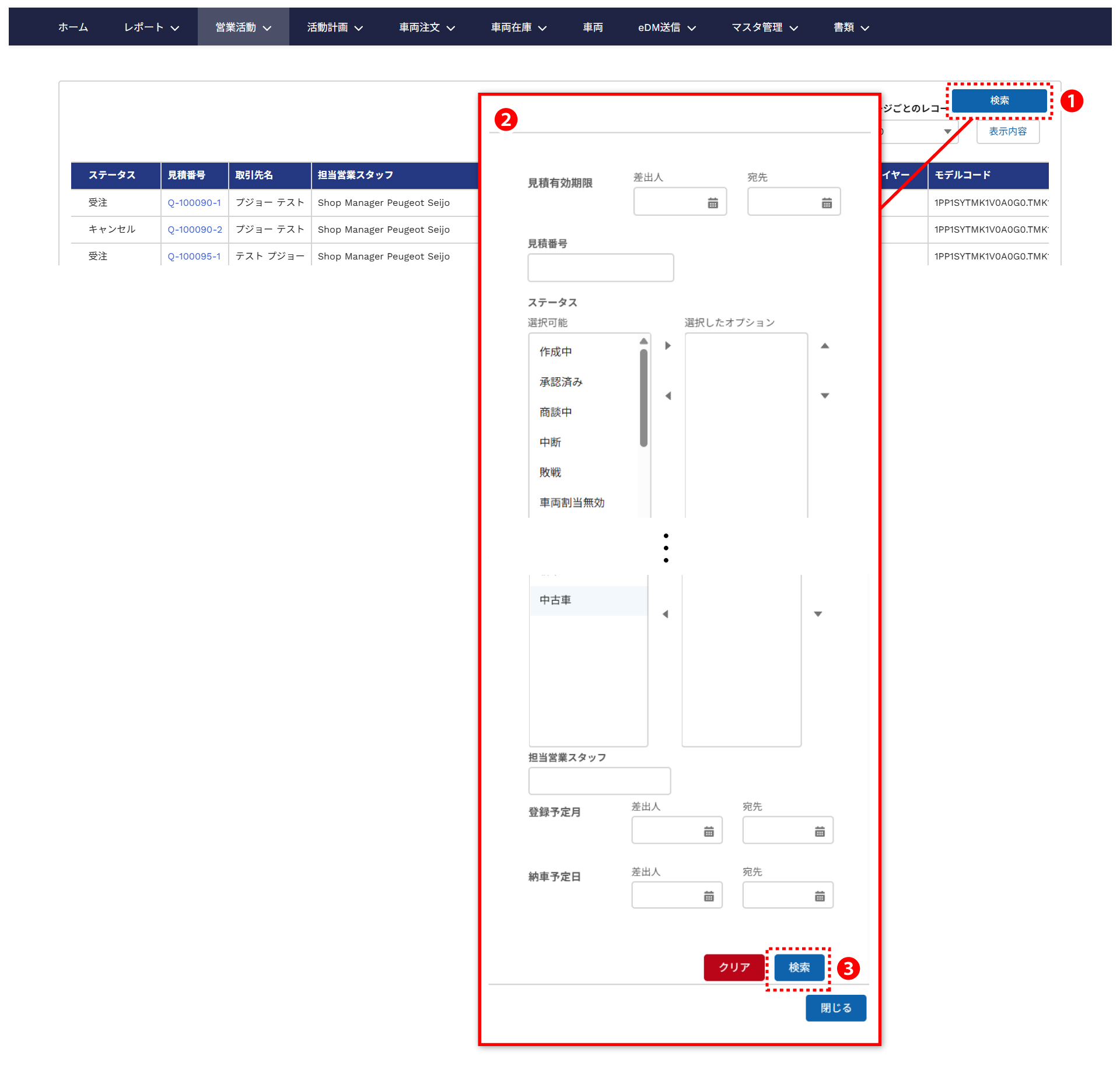
Task: Select 作成中 in the status list
Action: pyautogui.click(x=555, y=352)
